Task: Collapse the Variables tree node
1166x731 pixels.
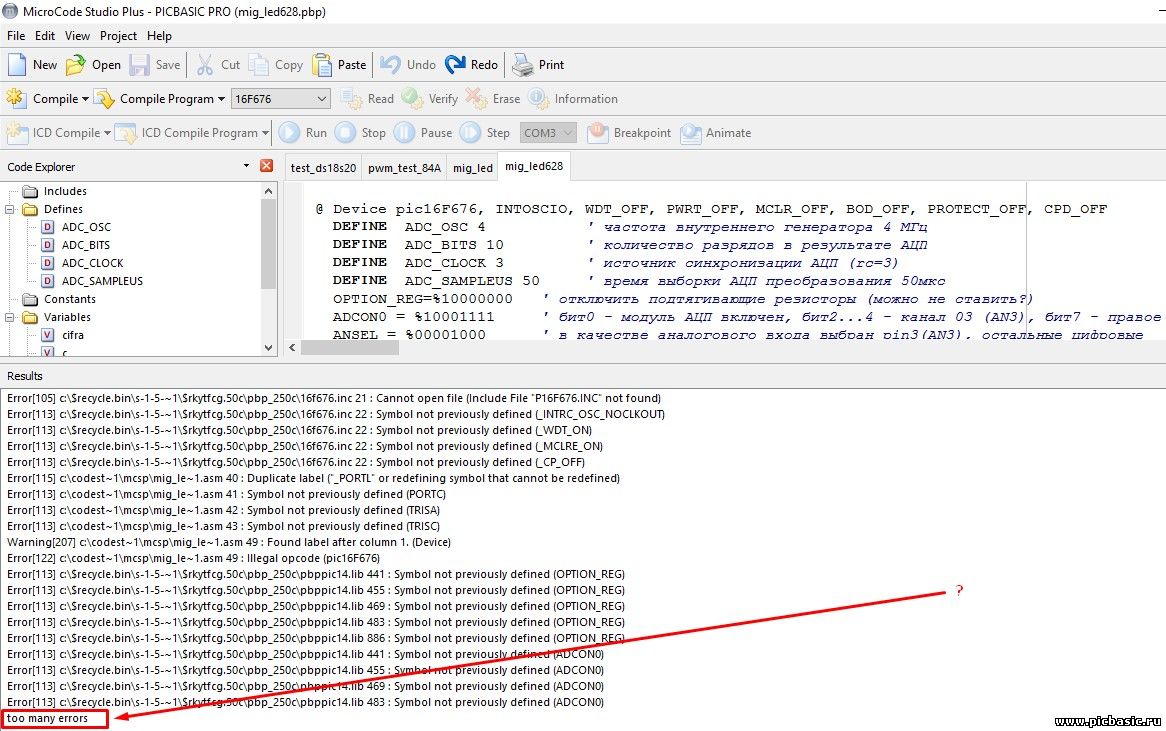Action: point(10,317)
